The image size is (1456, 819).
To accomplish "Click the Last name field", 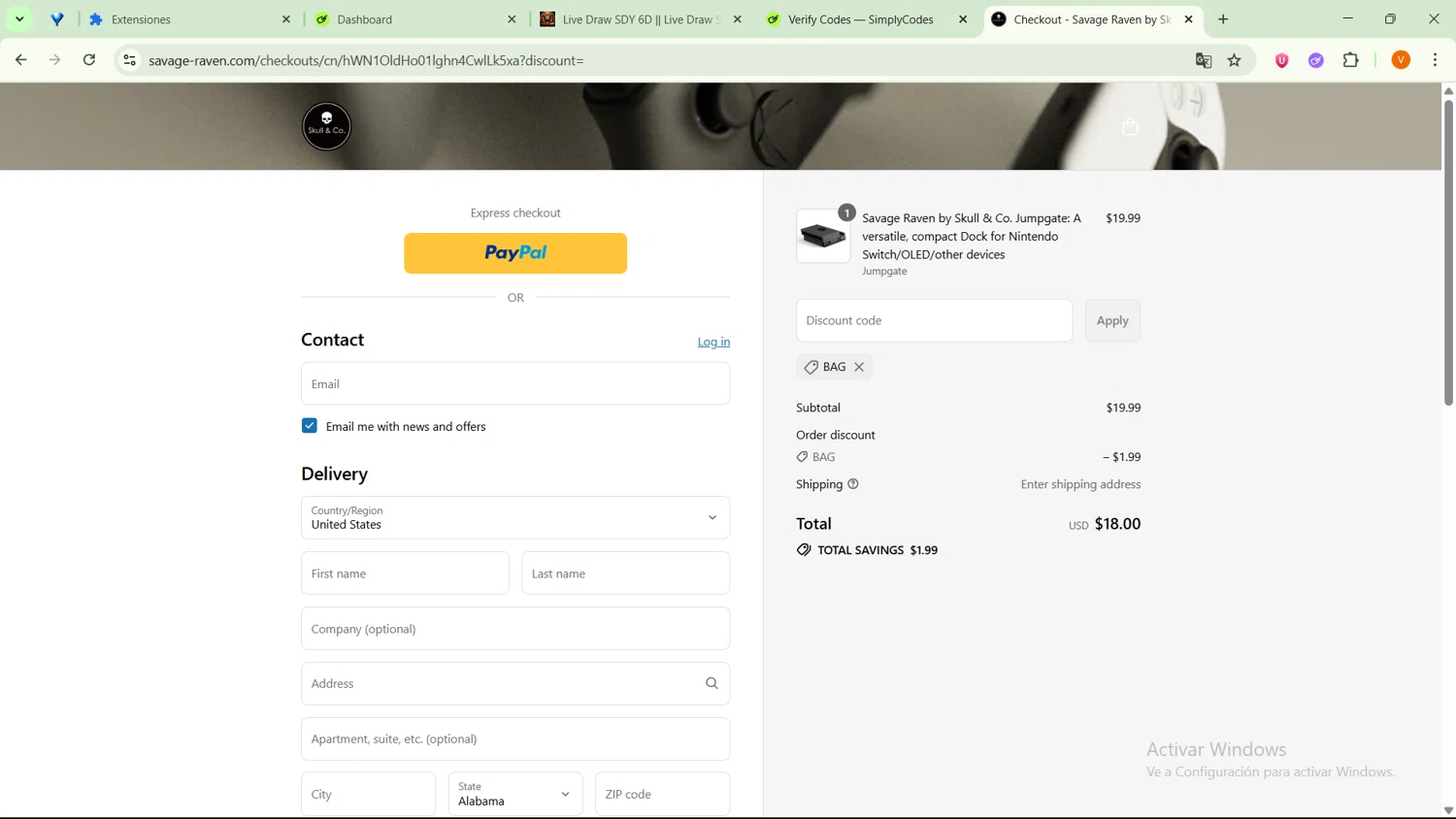I will (625, 573).
